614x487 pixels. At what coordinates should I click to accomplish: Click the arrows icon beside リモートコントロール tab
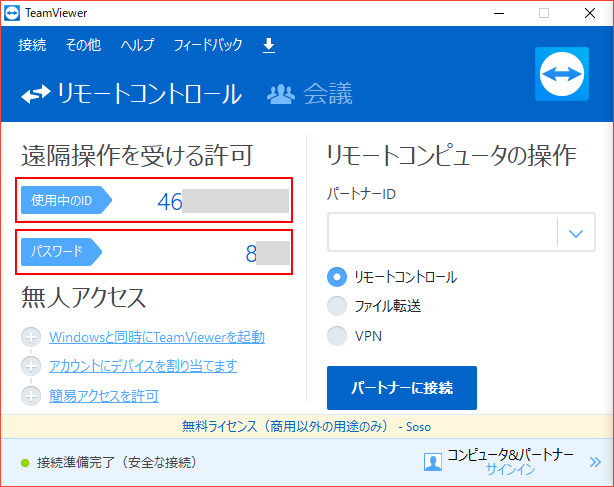[36, 94]
